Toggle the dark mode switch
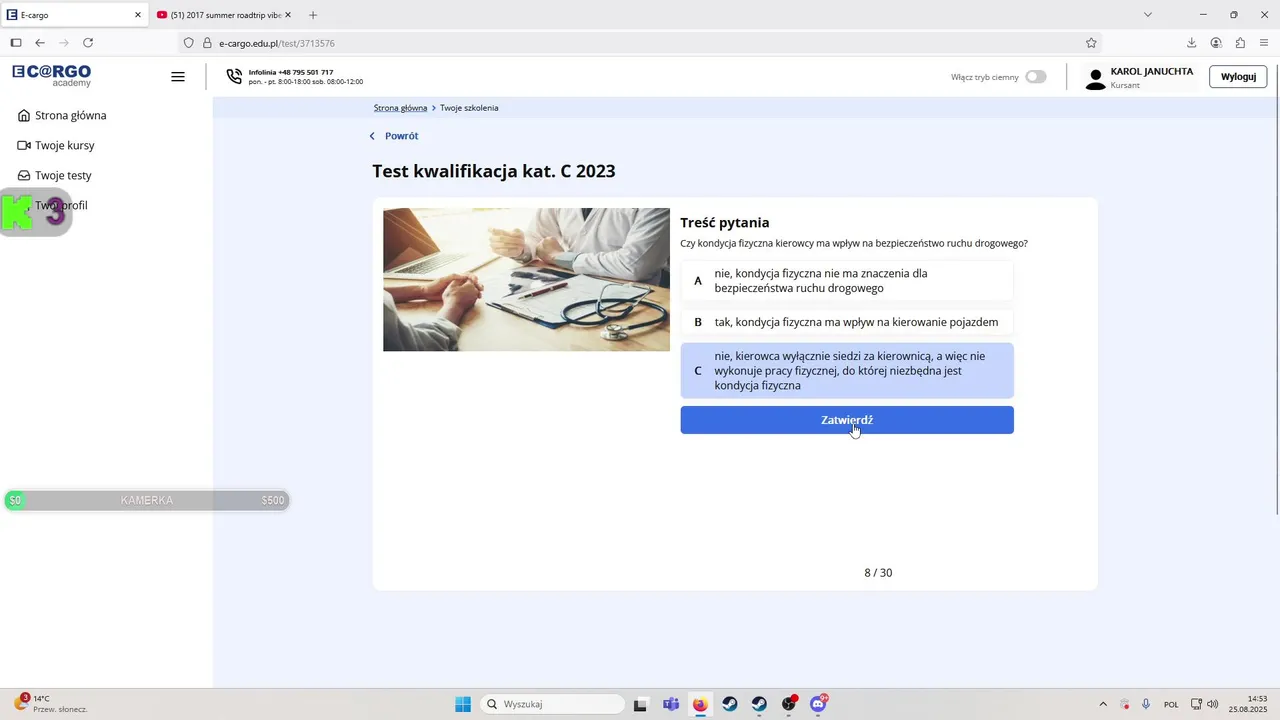This screenshot has height=720, width=1280. tap(1036, 77)
